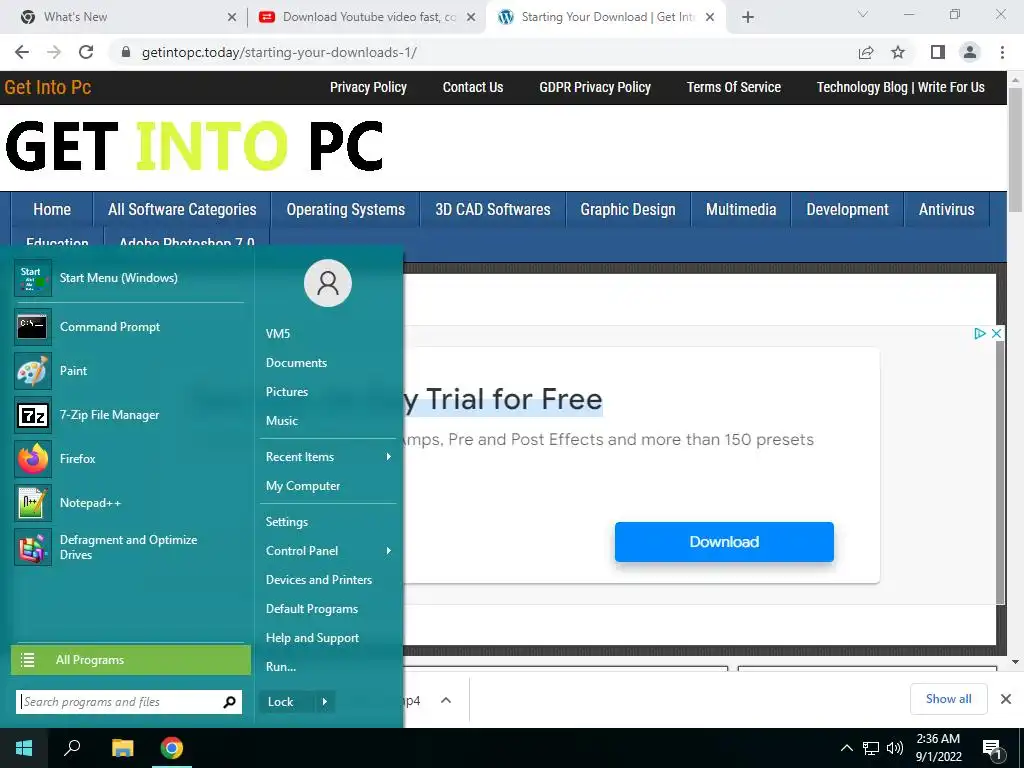This screenshot has height=768, width=1024.
Task: Click the browser address bar URL
Action: (x=279, y=53)
